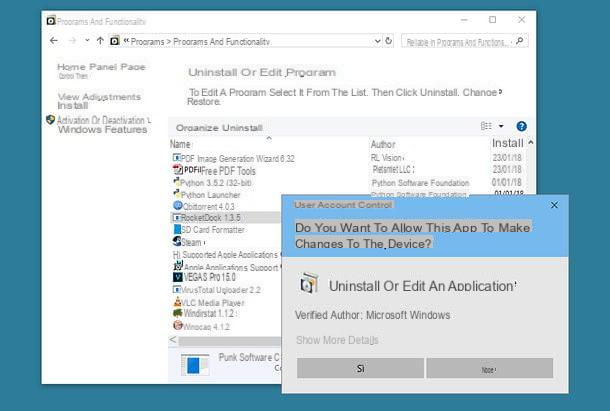The height and width of the screenshot is (411, 610).
Task: Expand Show More Details in UAC
Action: coord(337,340)
